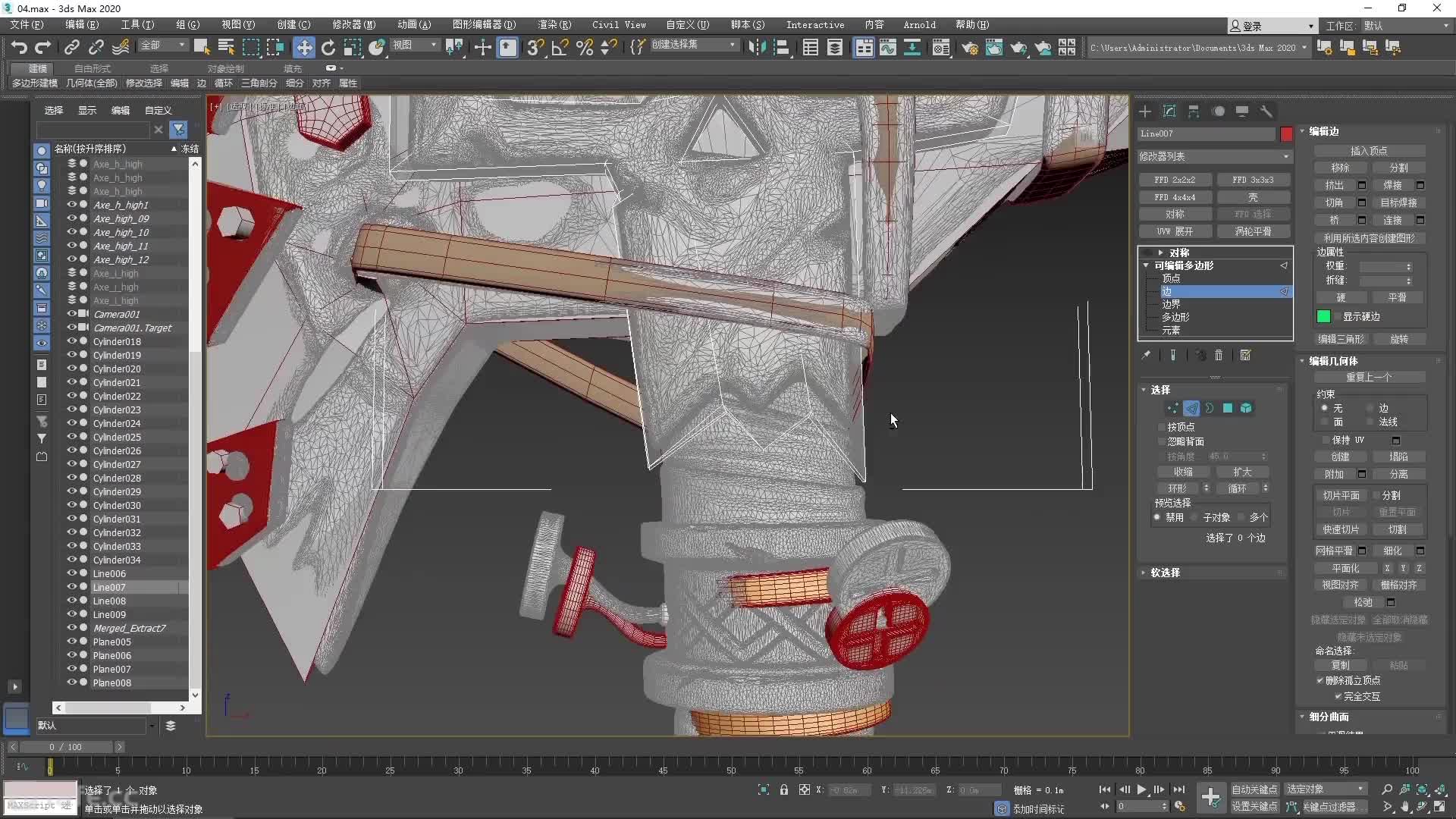This screenshot has height=819, width=1456.
Task: Click the FFD 3x3x3 modifier button
Action: pyautogui.click(x=1253, y=180)
